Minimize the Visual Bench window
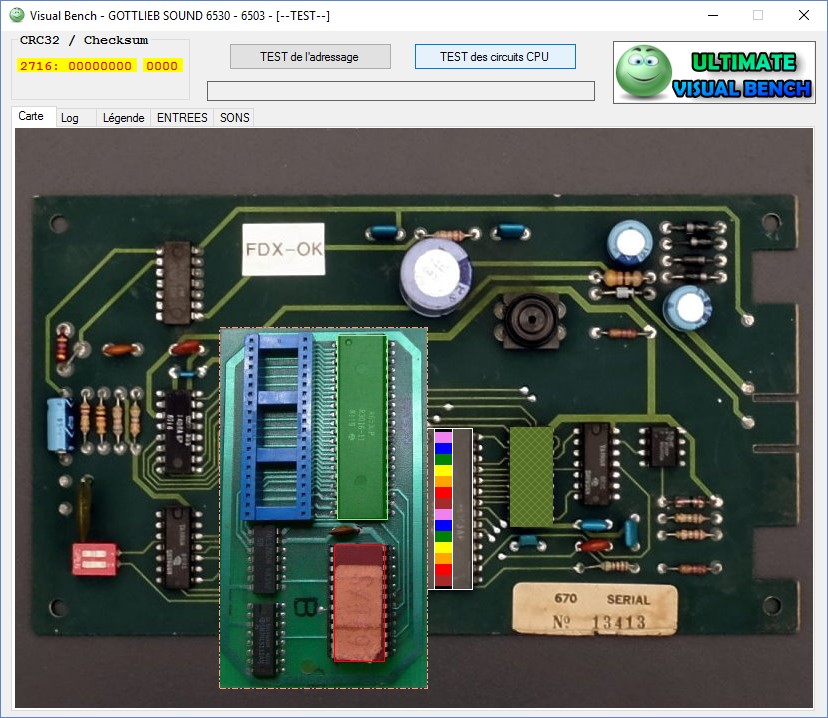The width and height of the screenshot is (828, 718). pos(713,15)
